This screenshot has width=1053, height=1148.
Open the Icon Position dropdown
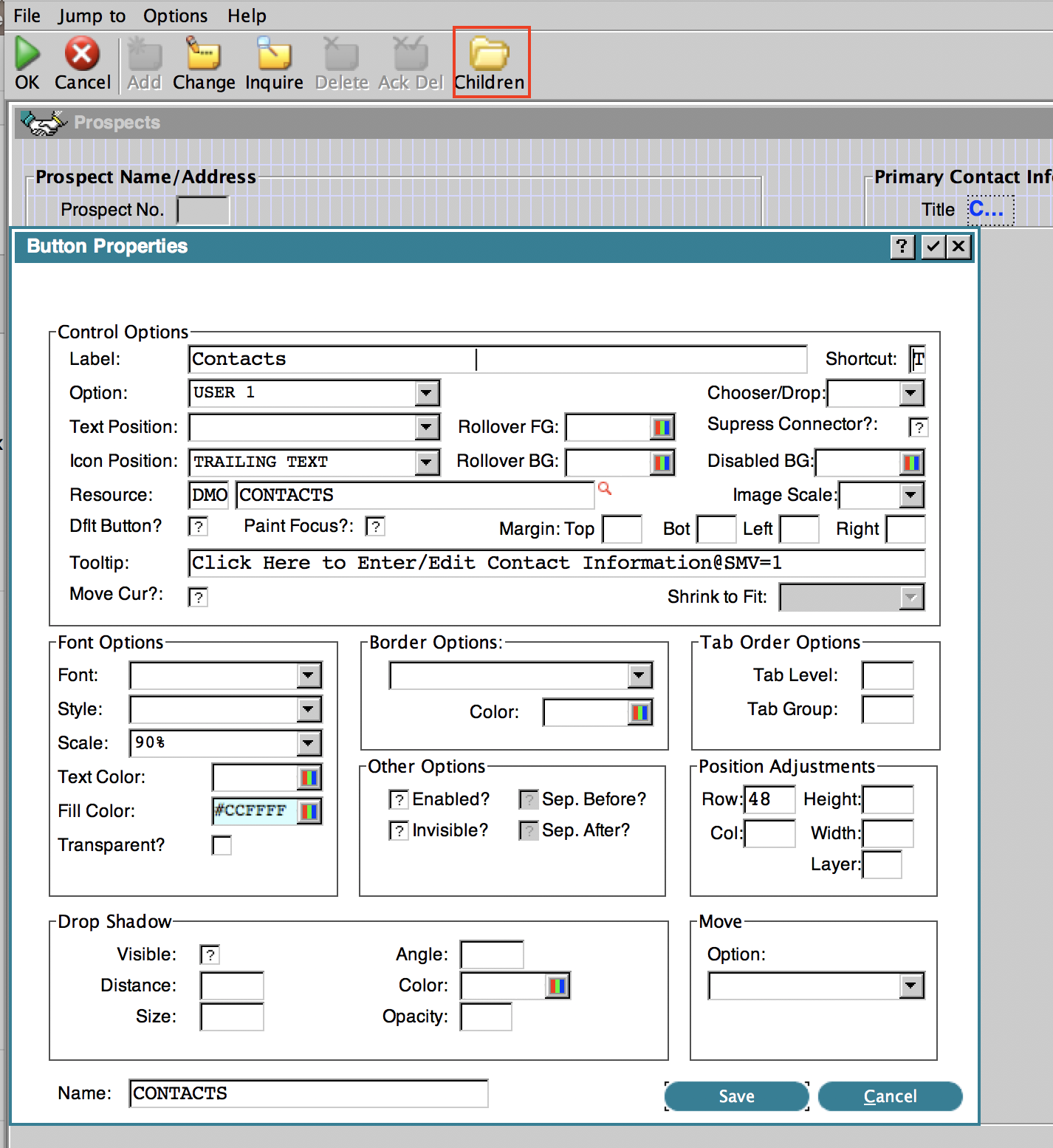coord(427,462)
